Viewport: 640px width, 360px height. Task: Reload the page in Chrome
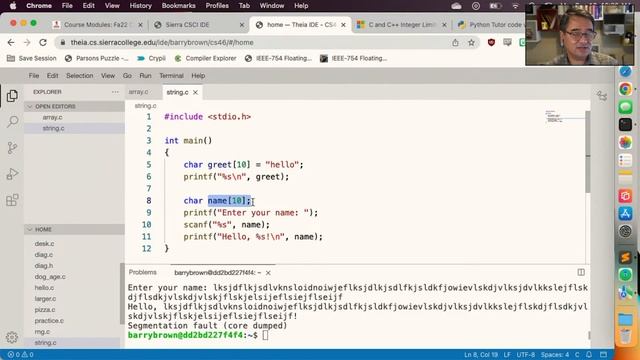point(43,42)
